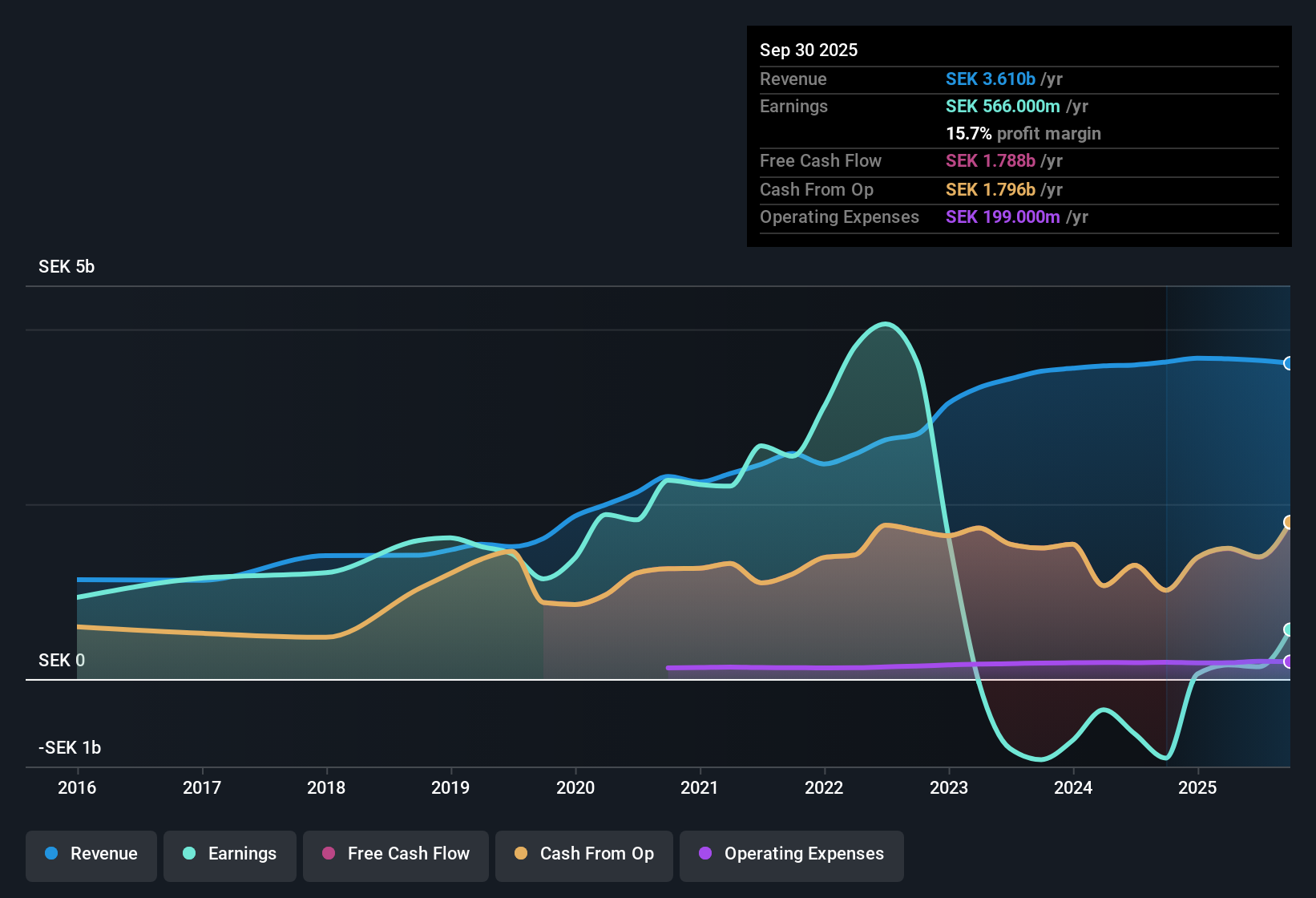
Task: Click the SEK 566.000m earnings value
Action: (x=1003, y=107)
